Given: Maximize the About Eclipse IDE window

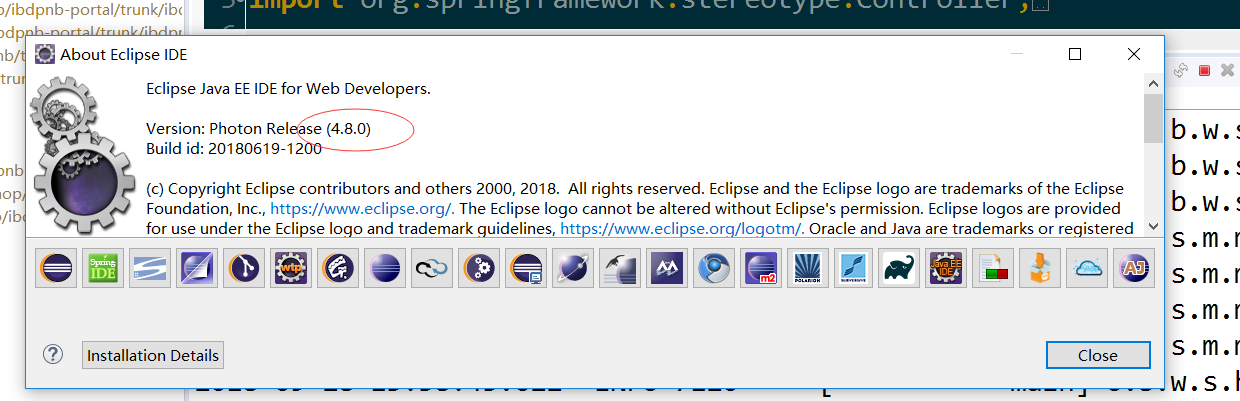Looking at the screenshot, I should pyautogui.click(x=1075, y=54).
